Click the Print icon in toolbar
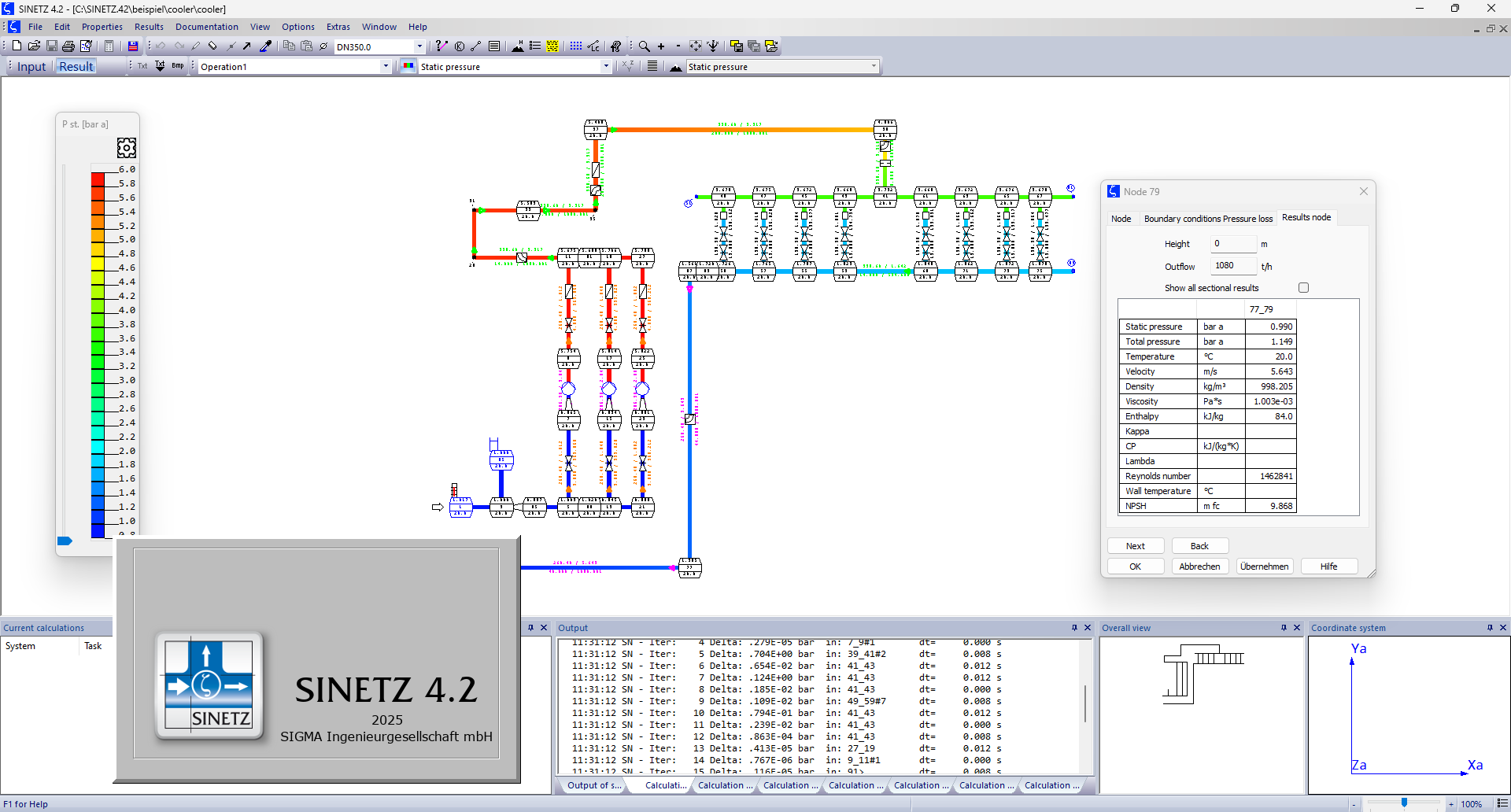Screen dimensions: 1511x812 click(68, 46)
